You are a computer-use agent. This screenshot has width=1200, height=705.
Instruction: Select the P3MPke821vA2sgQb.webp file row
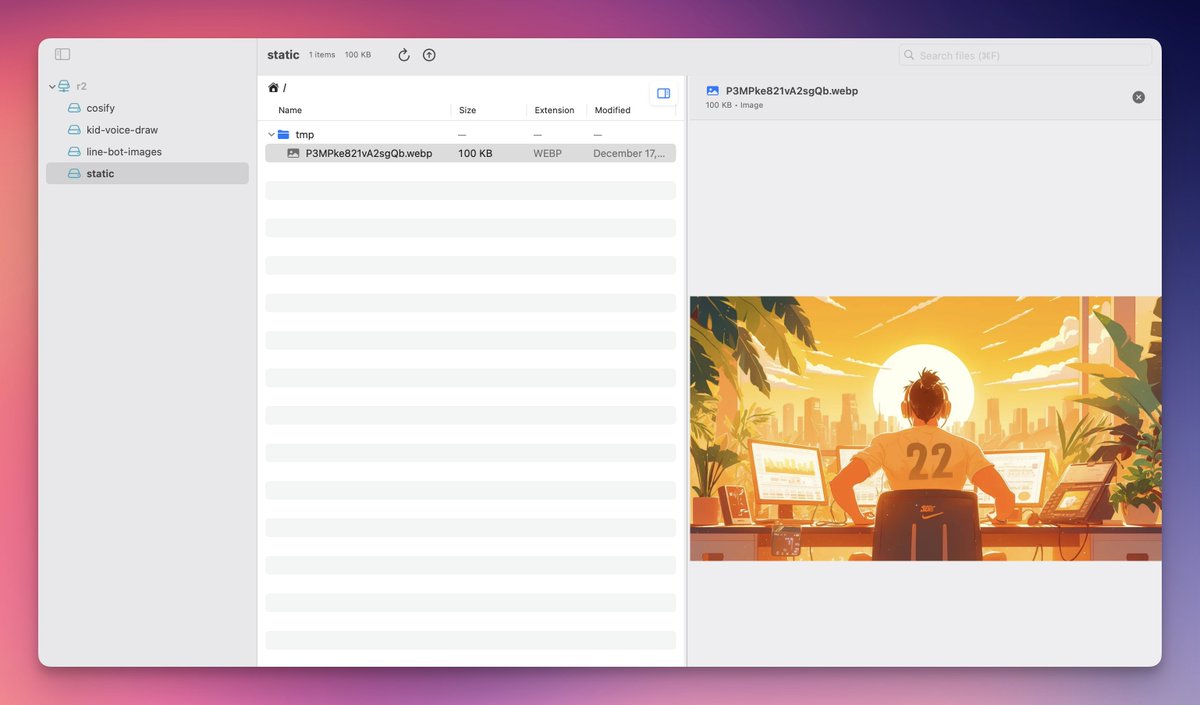470,153
